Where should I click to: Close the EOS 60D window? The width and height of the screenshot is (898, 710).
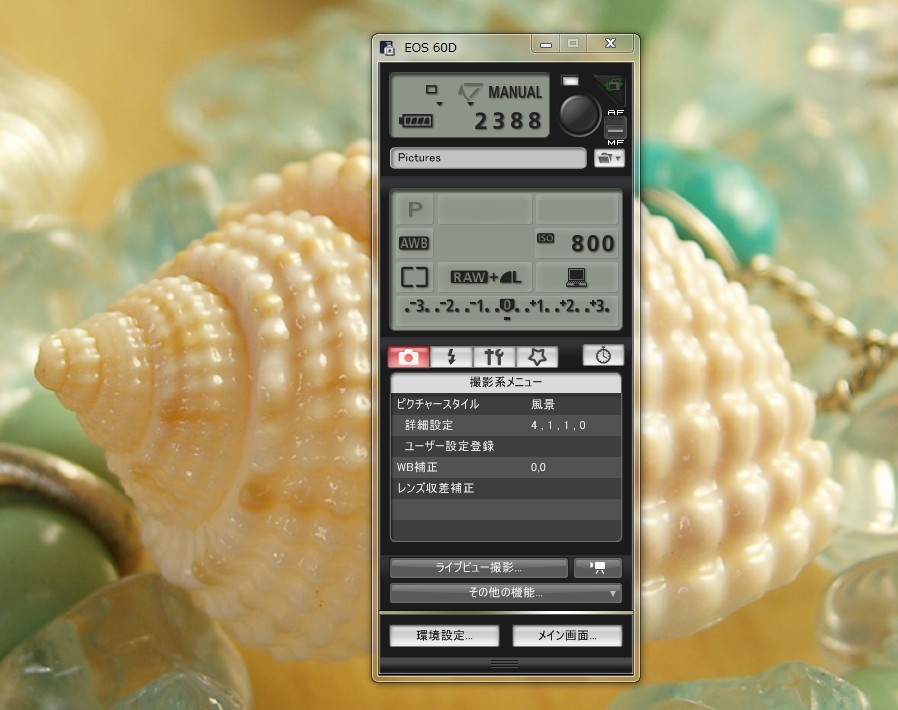[x=611, y=44]
